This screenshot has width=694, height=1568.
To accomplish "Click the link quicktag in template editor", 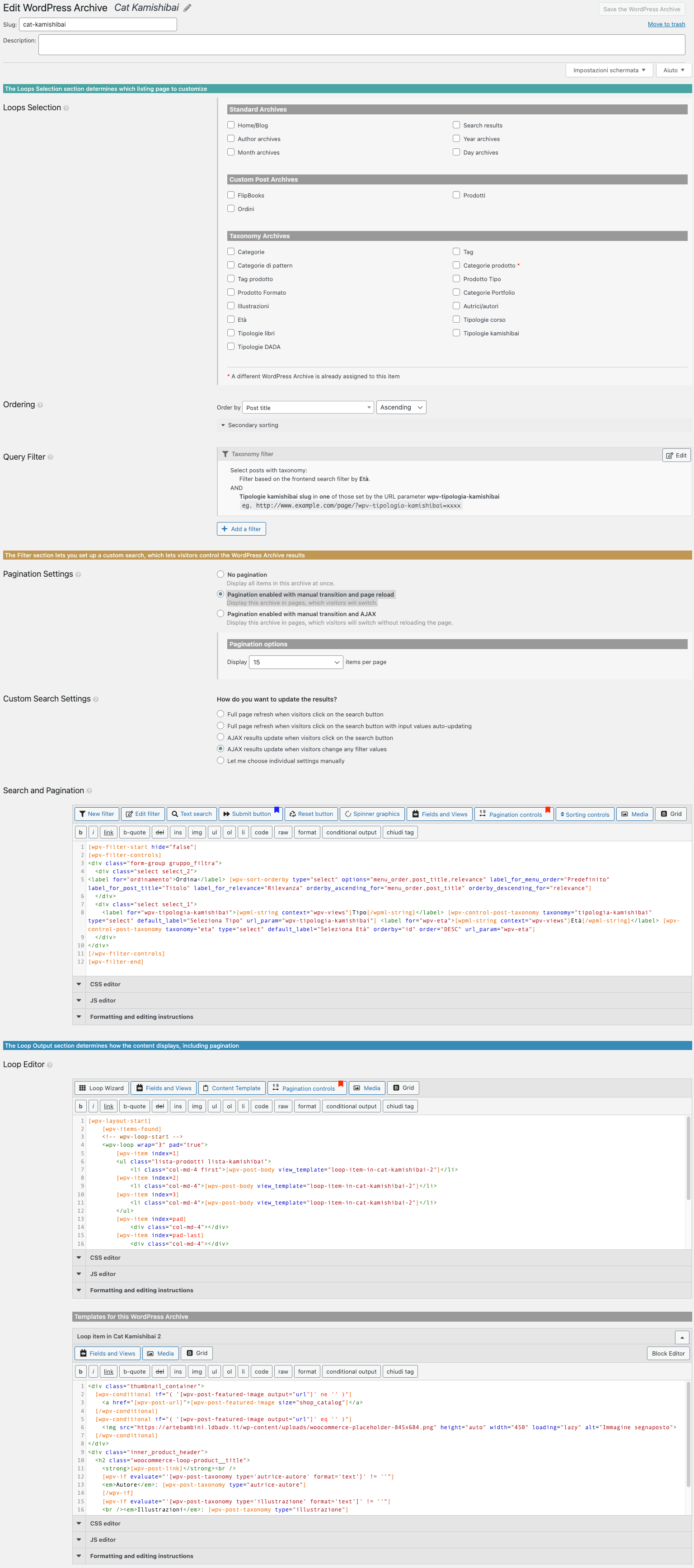I will (x=108, y=1371).
